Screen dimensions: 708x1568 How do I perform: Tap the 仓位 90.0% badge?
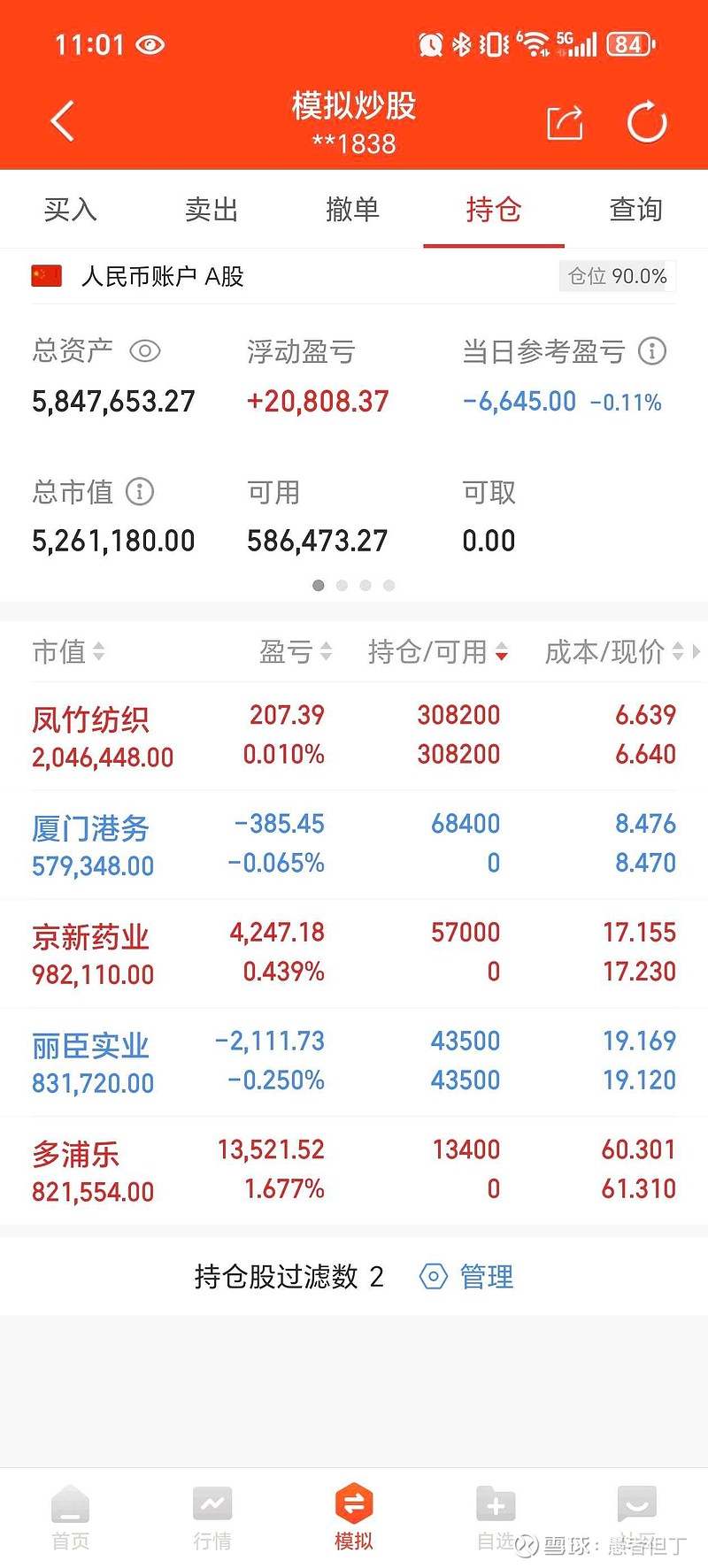click(618, 276)
